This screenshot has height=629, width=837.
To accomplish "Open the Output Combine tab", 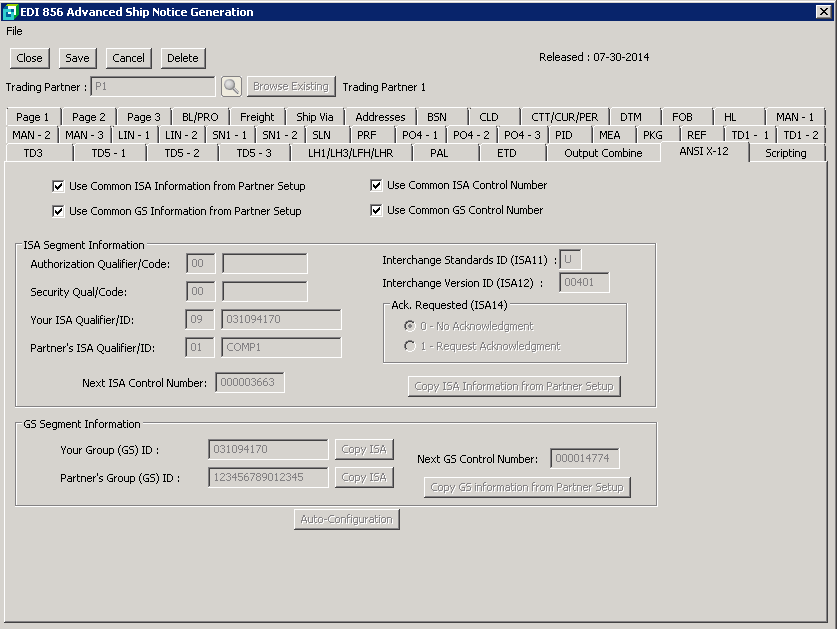I will (x=603, y=153).
